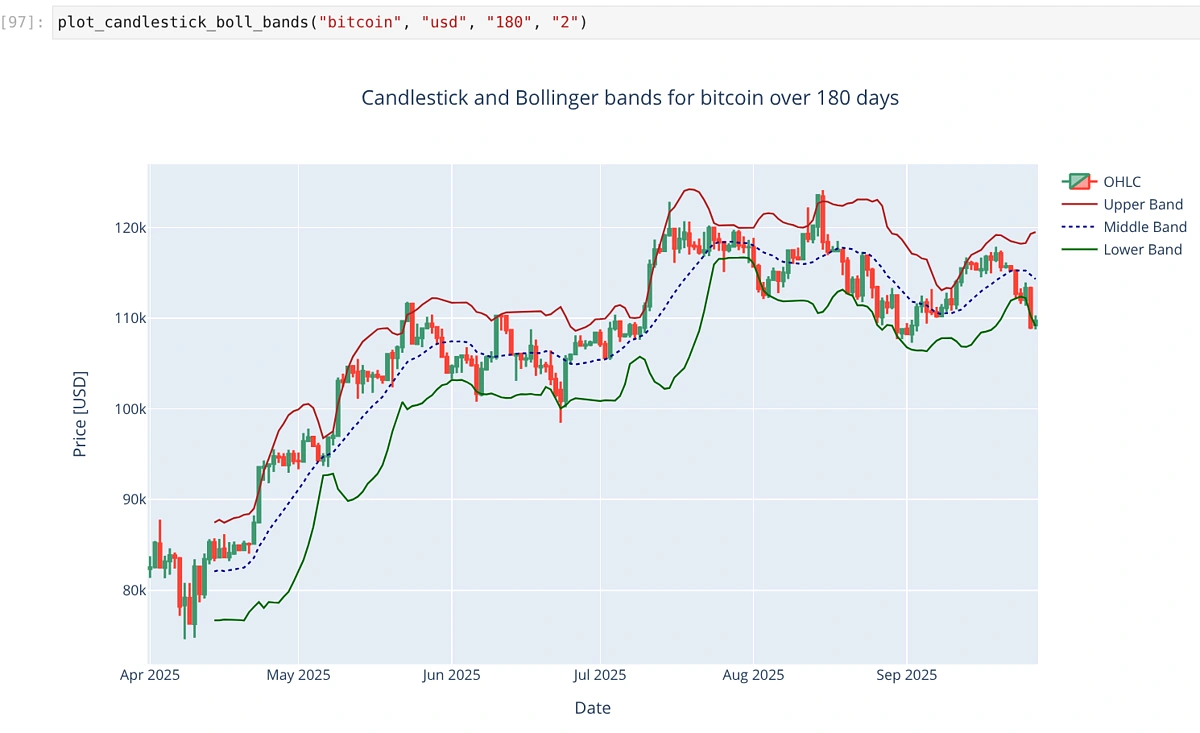The width and height of the screenshot is (1200, 733).
Task: Click the "bitcoin" argument in the code
Action: pos(348,22)
